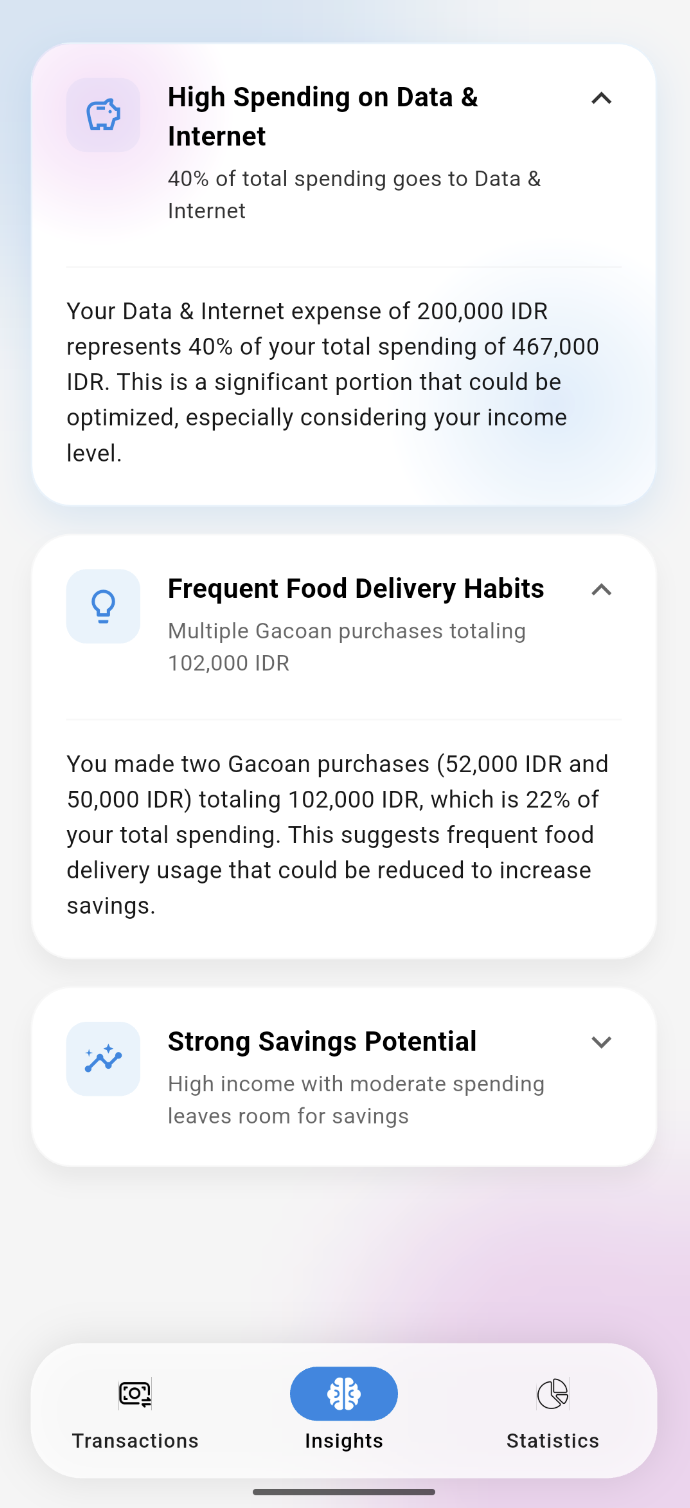690x1508 pixels.
Task: Select the Transactions cash icon
Action: pyautogui.click(x=135, y=1393)
